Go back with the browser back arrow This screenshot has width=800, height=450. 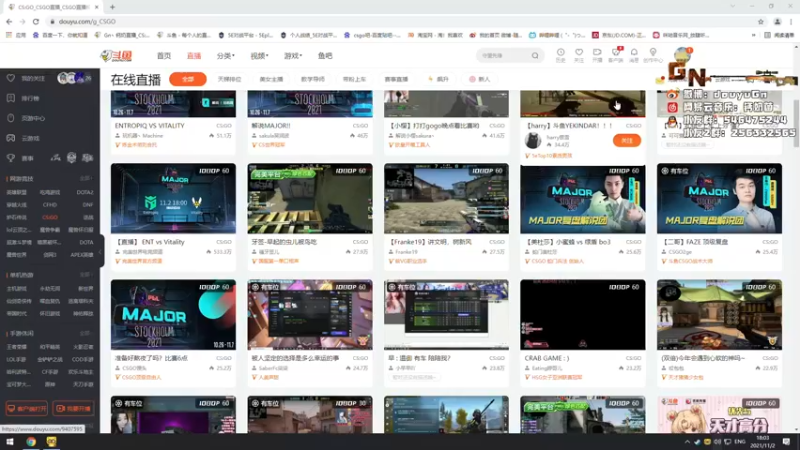point(9,21)
